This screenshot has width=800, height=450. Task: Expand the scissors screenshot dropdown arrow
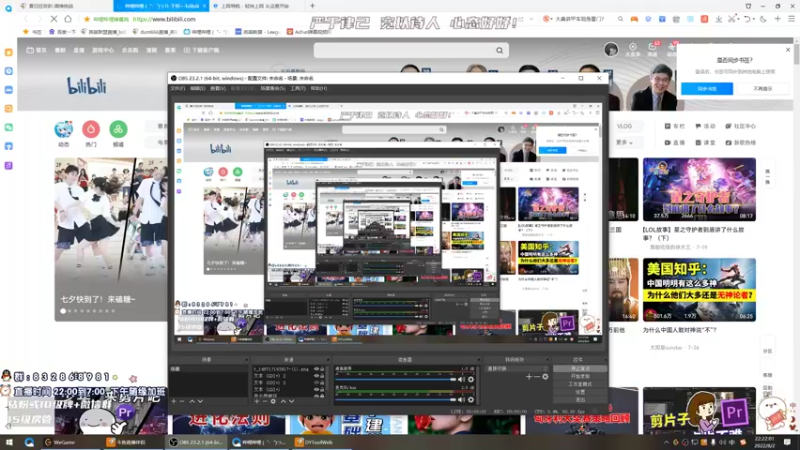738,19
